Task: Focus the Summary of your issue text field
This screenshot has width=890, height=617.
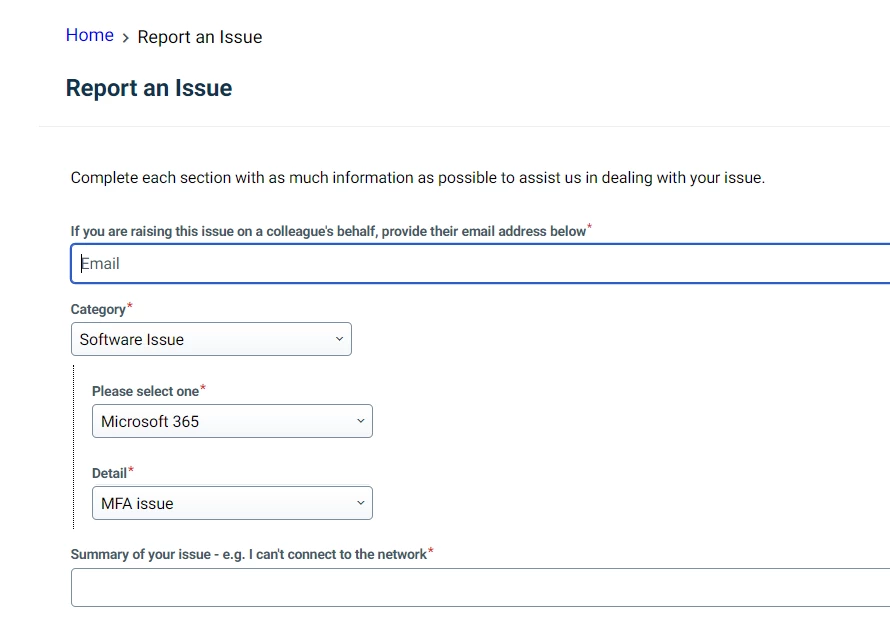Action: (x=480, y=587)
